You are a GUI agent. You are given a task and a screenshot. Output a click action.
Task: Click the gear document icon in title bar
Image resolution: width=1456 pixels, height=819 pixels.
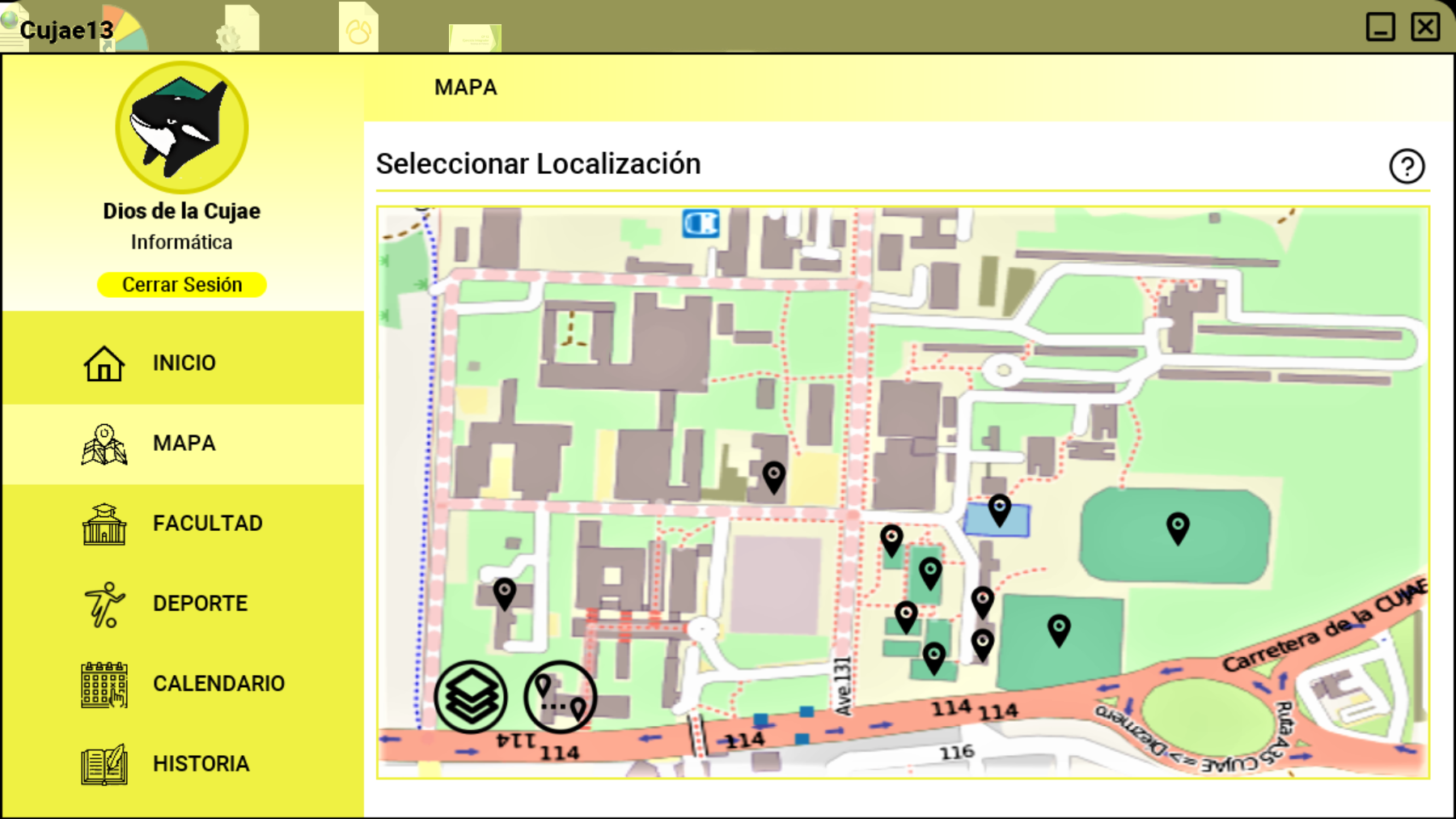[237, 28]
